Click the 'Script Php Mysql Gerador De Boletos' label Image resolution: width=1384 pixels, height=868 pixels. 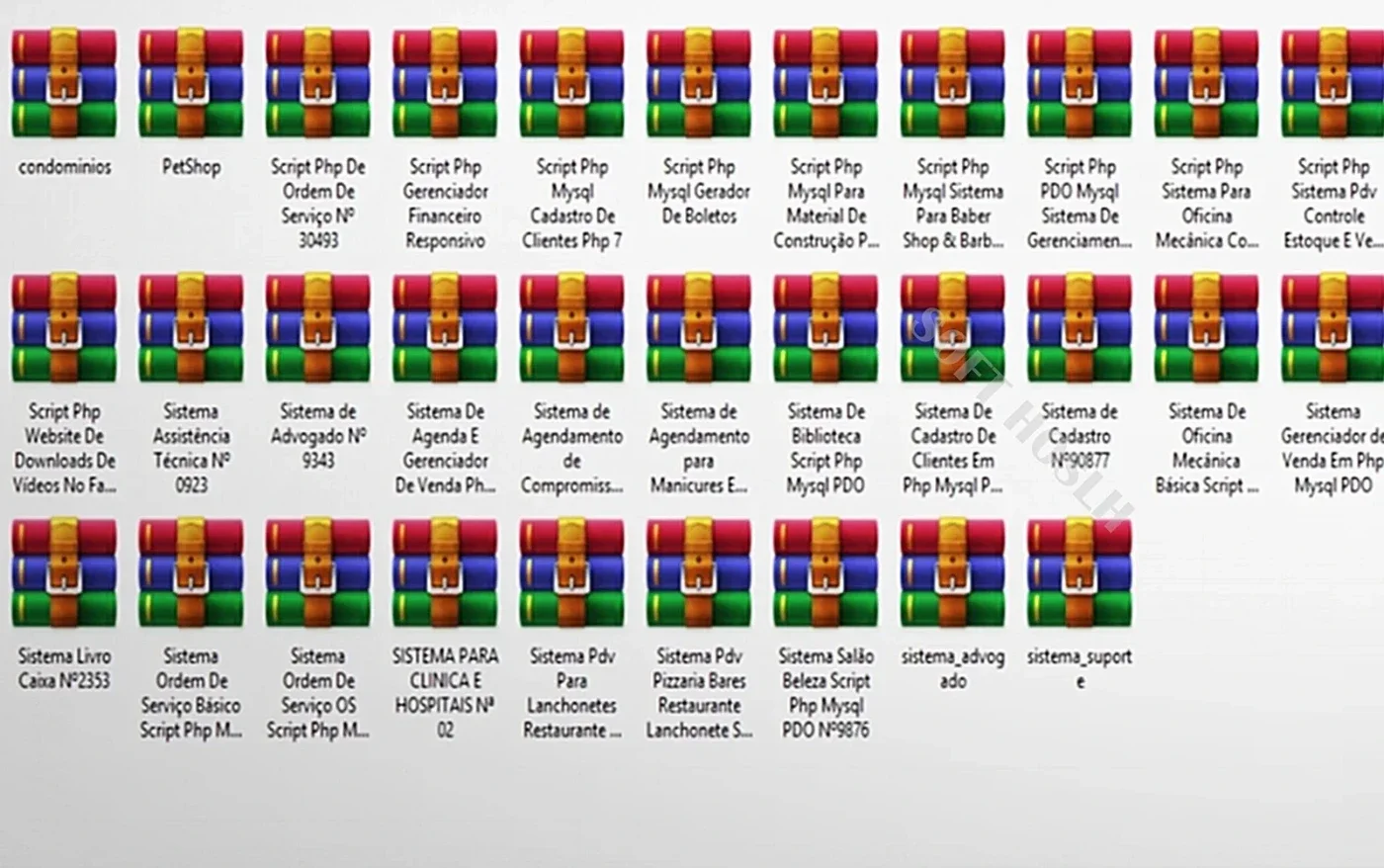tap(699, 192)
